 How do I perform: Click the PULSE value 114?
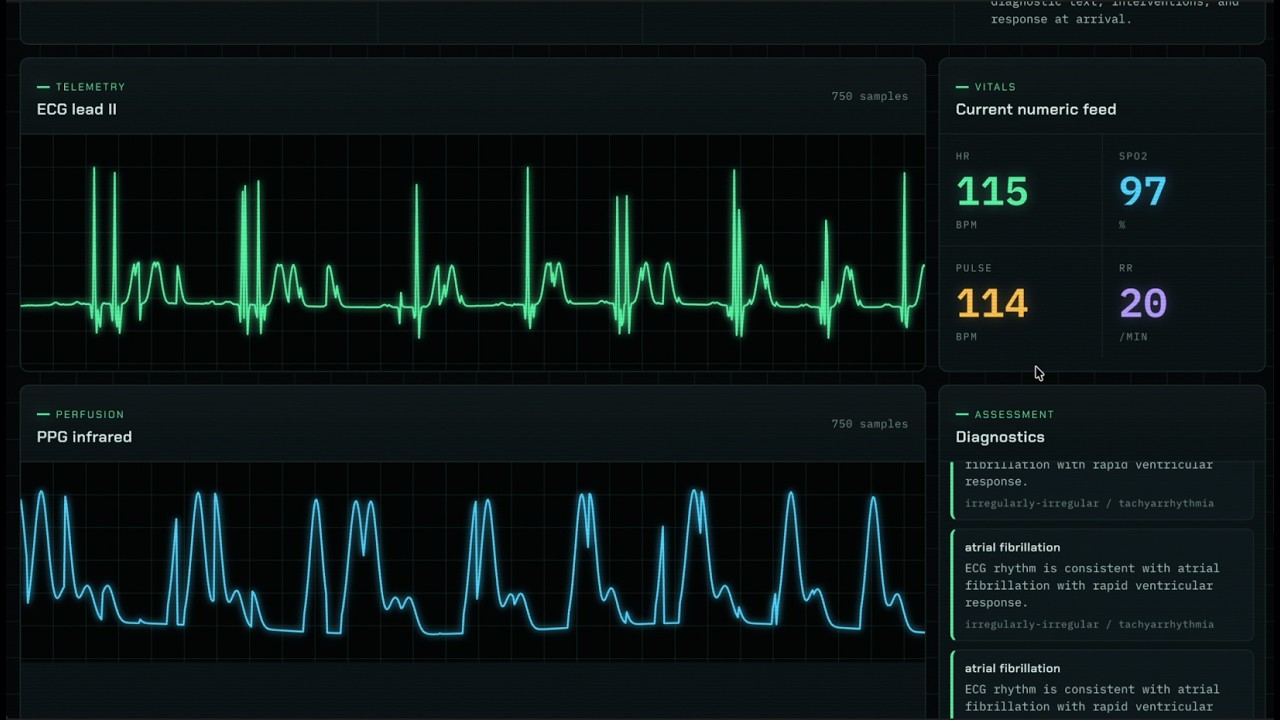coord(992,303)
